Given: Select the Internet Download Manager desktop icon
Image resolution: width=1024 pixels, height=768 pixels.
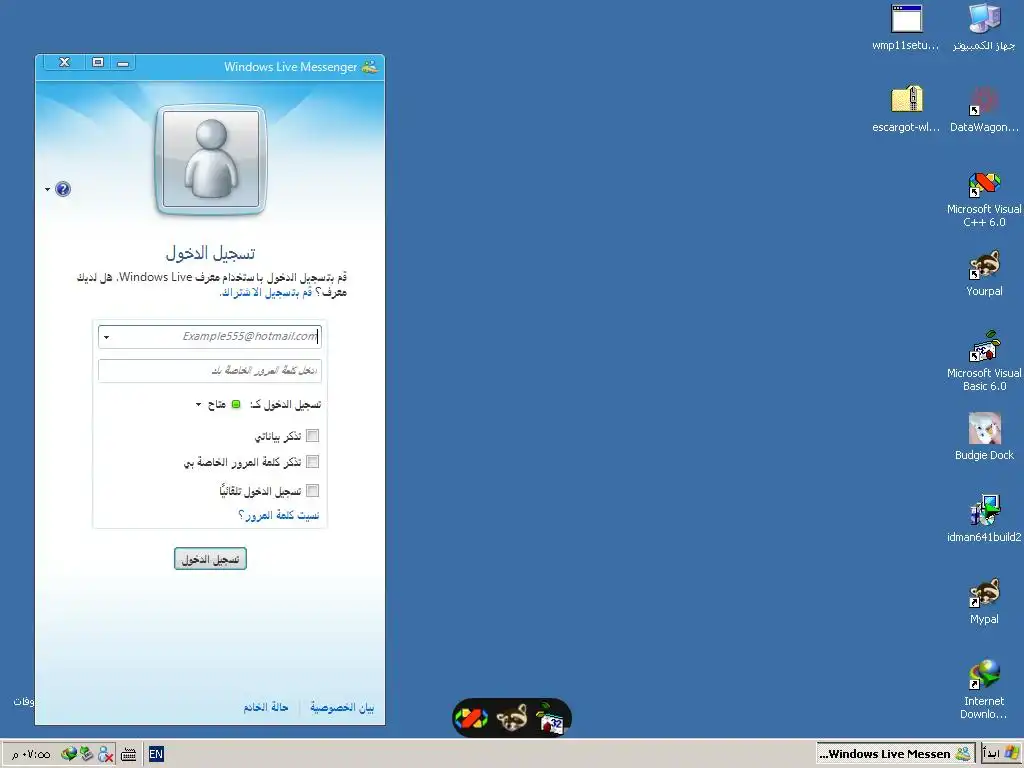Looking at the screenshot, I should tap(984, 688).
